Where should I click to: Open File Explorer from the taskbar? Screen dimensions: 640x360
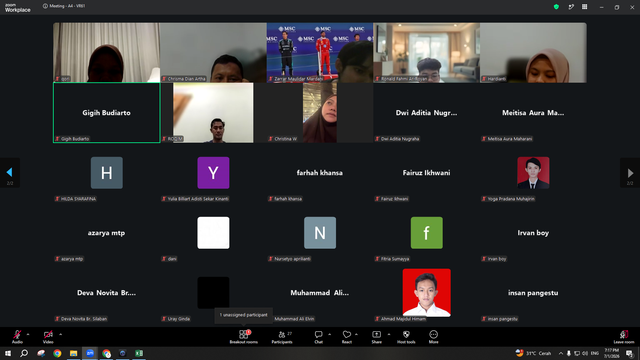point(73,353)
